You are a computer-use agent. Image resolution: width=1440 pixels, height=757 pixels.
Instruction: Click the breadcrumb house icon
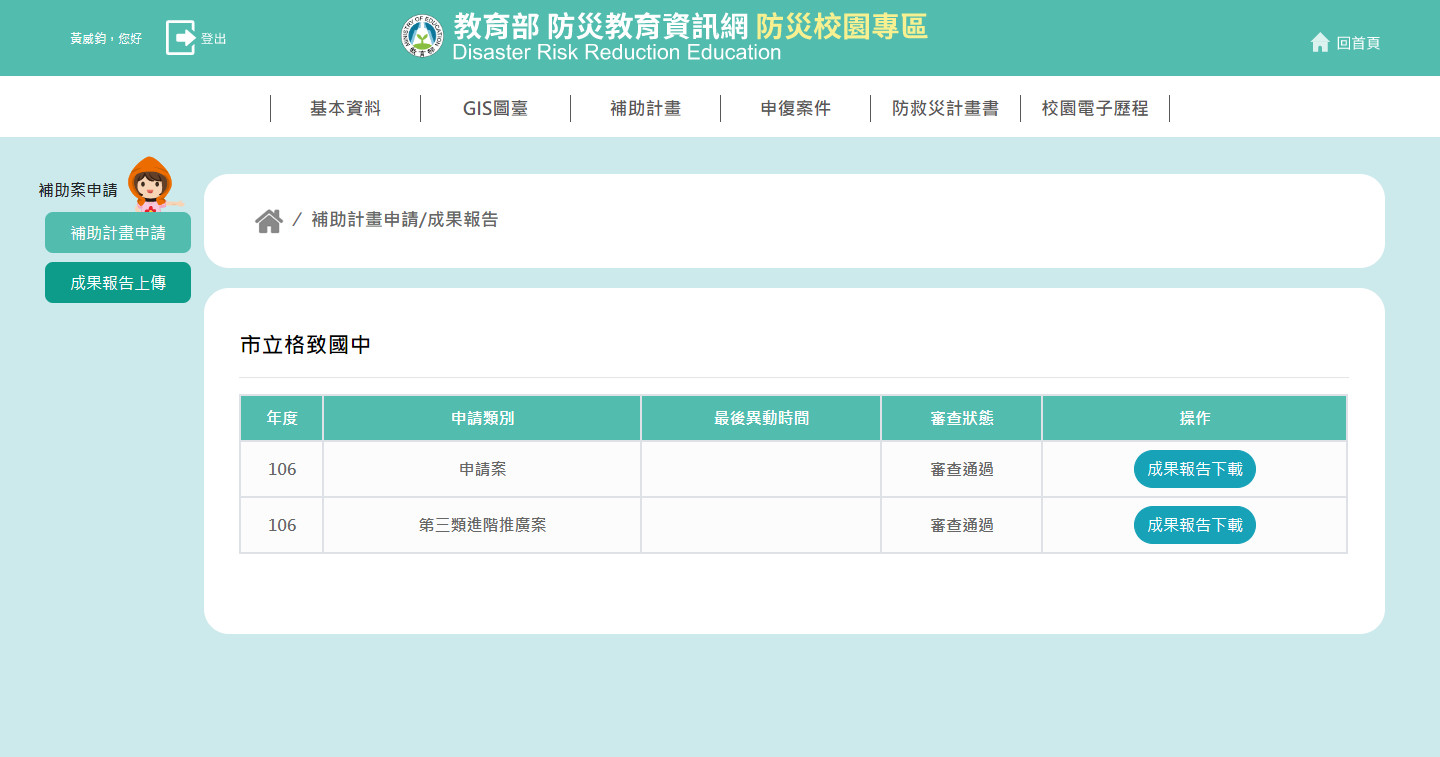point(269,221)
